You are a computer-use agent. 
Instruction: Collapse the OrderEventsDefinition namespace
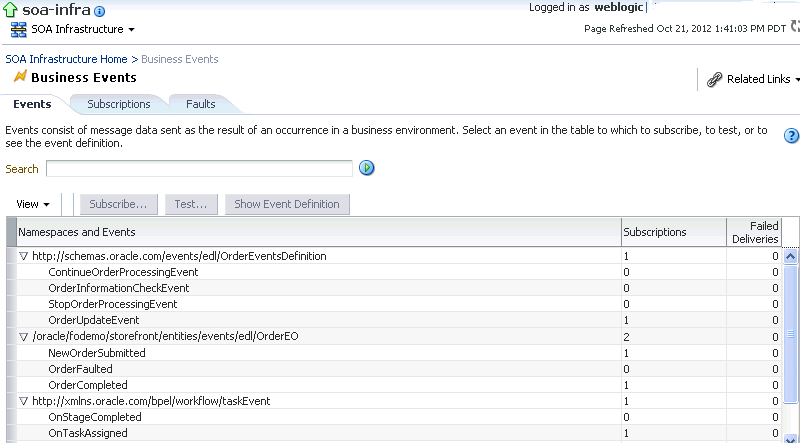tap(23, 256)
